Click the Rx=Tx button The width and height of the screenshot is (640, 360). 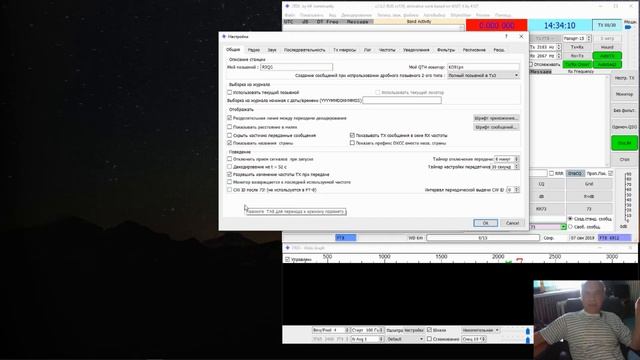pyautogui.click(x=577, y=56)
